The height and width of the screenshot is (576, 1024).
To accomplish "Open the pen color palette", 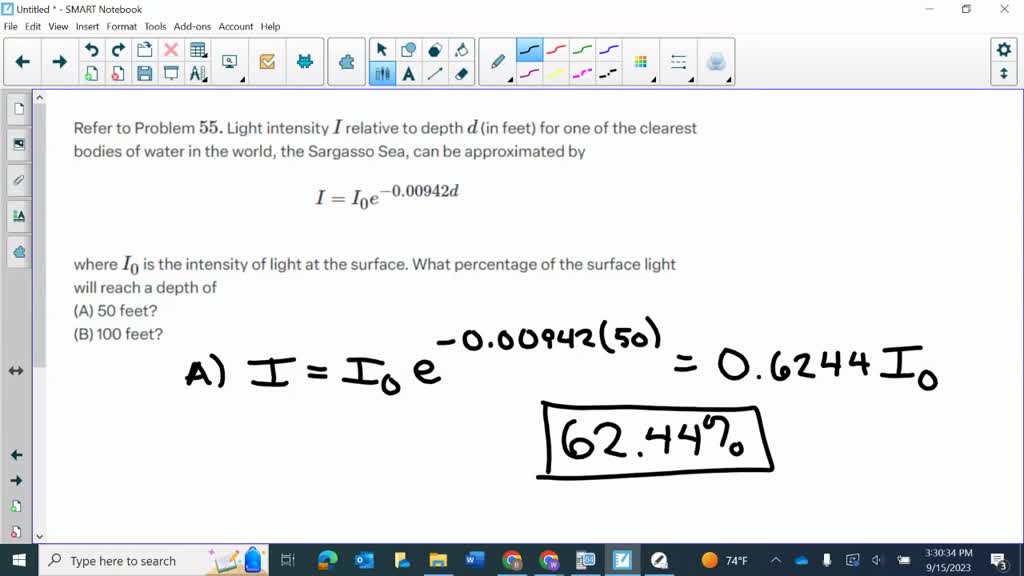I will 640,60.
